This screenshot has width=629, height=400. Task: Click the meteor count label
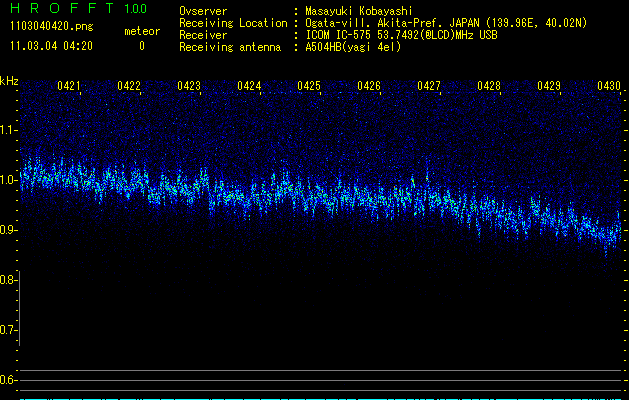(141, 31)
